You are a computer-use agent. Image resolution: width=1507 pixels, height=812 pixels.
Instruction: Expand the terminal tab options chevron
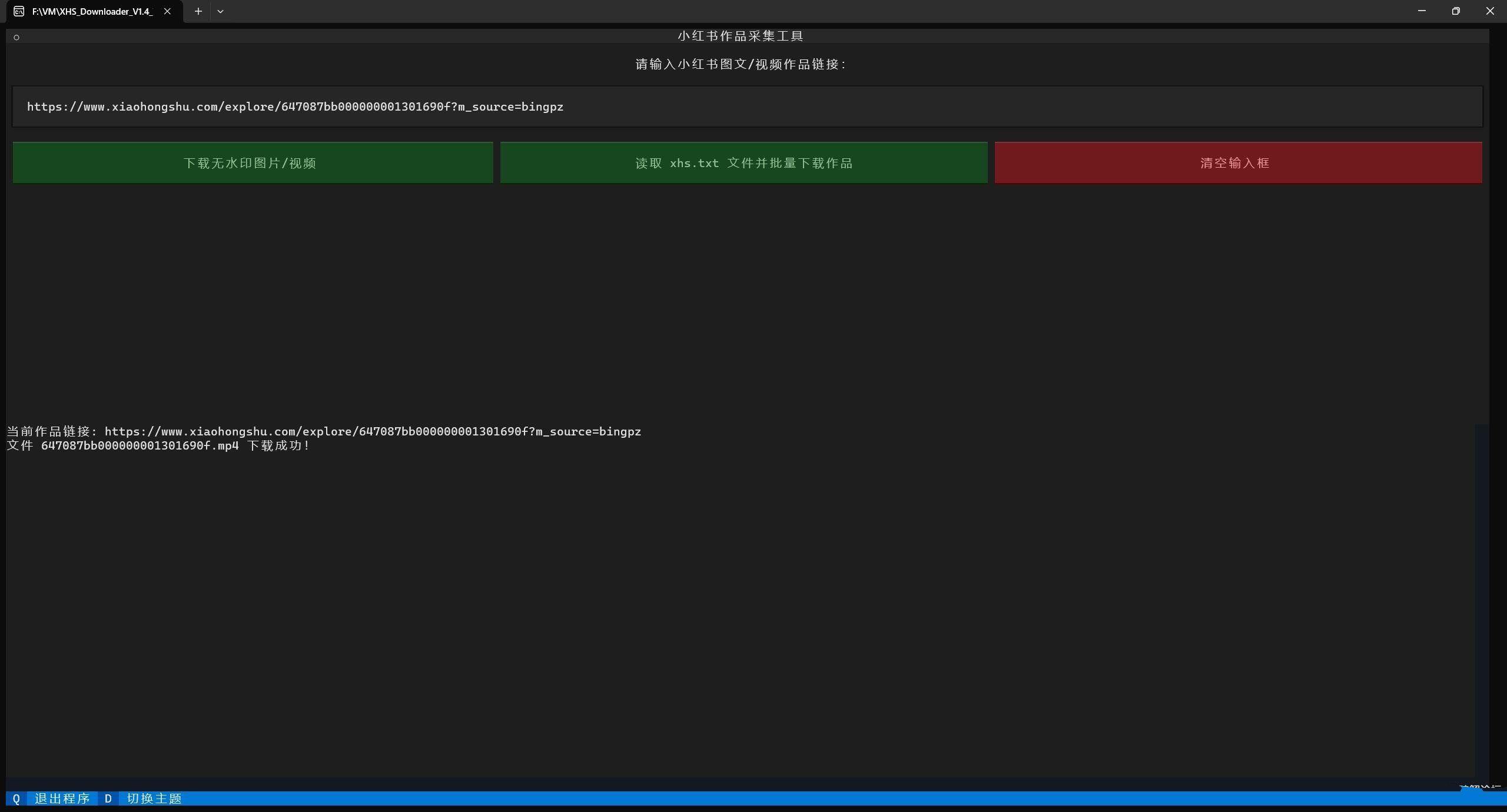coord(221,11)
